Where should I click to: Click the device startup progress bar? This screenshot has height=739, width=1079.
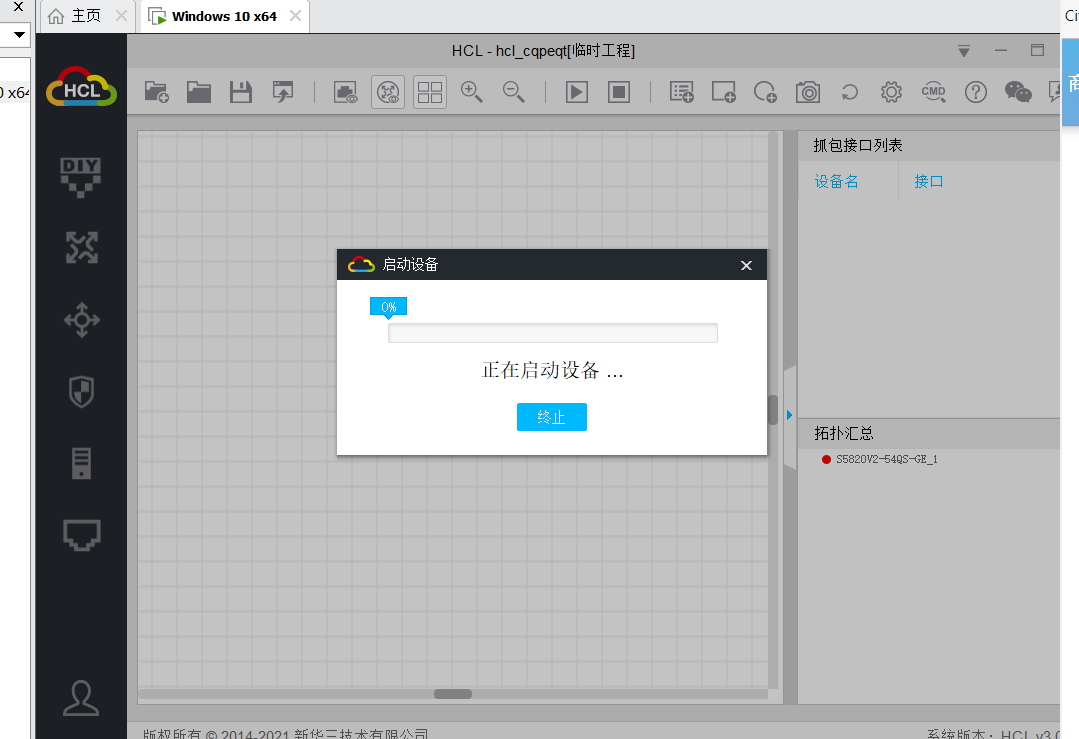click(x=552, y=333)
